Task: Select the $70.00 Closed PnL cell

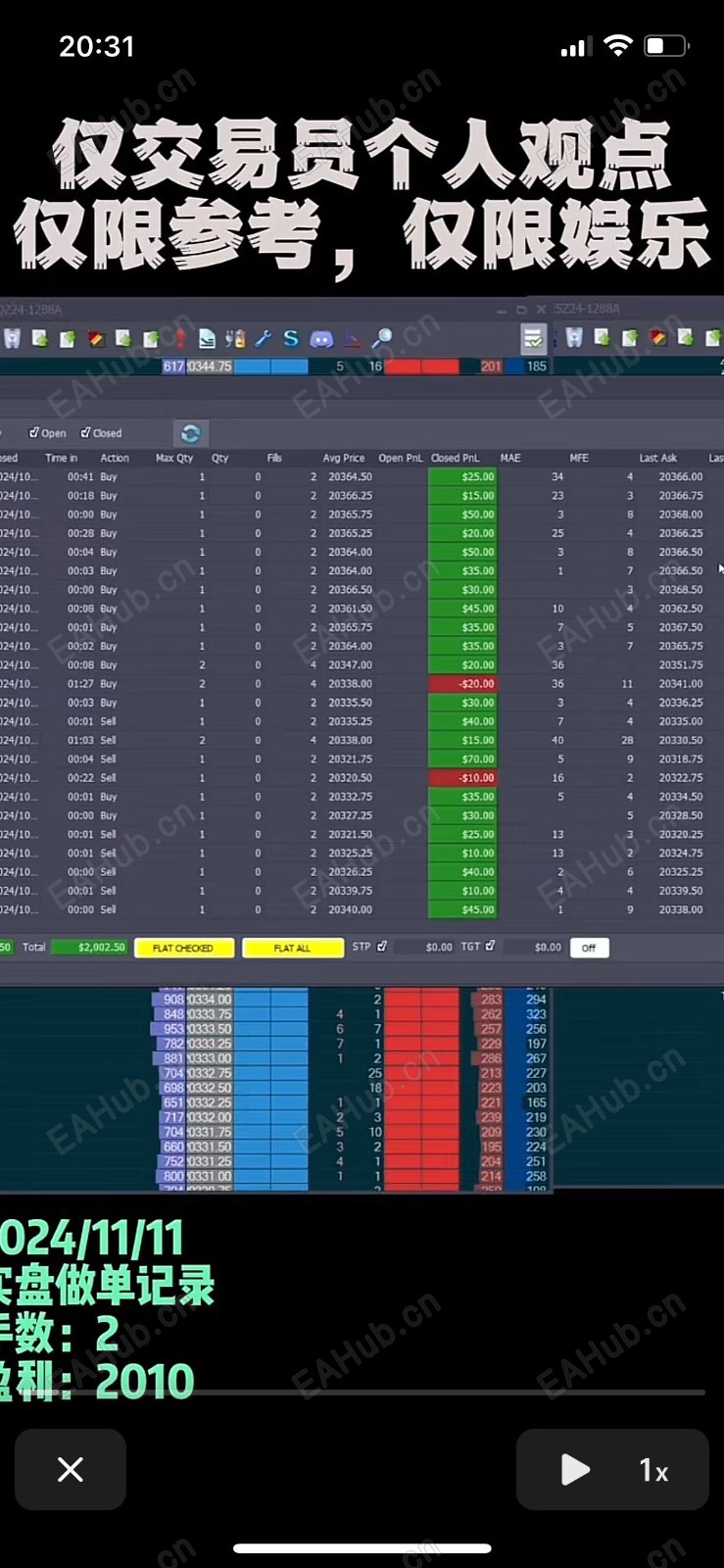Action: (462, 759)
